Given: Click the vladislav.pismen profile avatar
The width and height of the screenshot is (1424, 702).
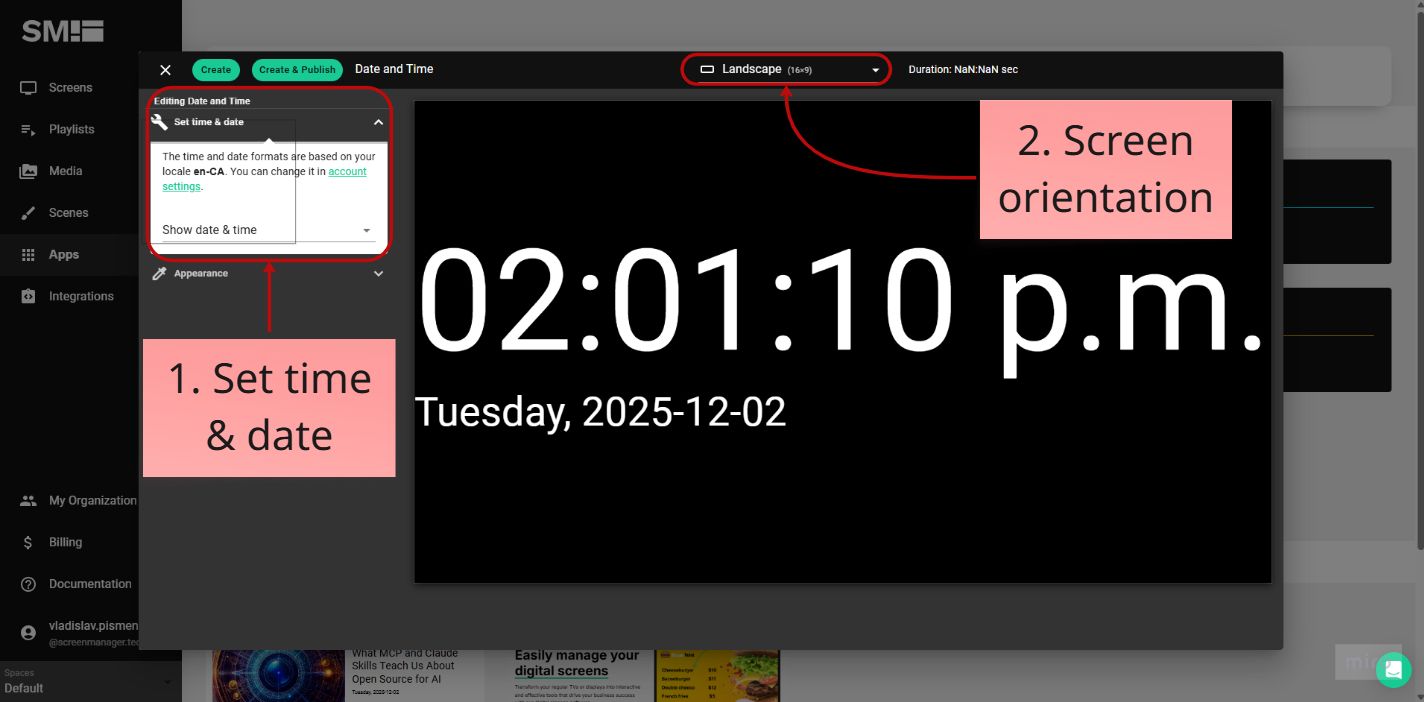Looking at the screenshot, I should coord(27,632).
